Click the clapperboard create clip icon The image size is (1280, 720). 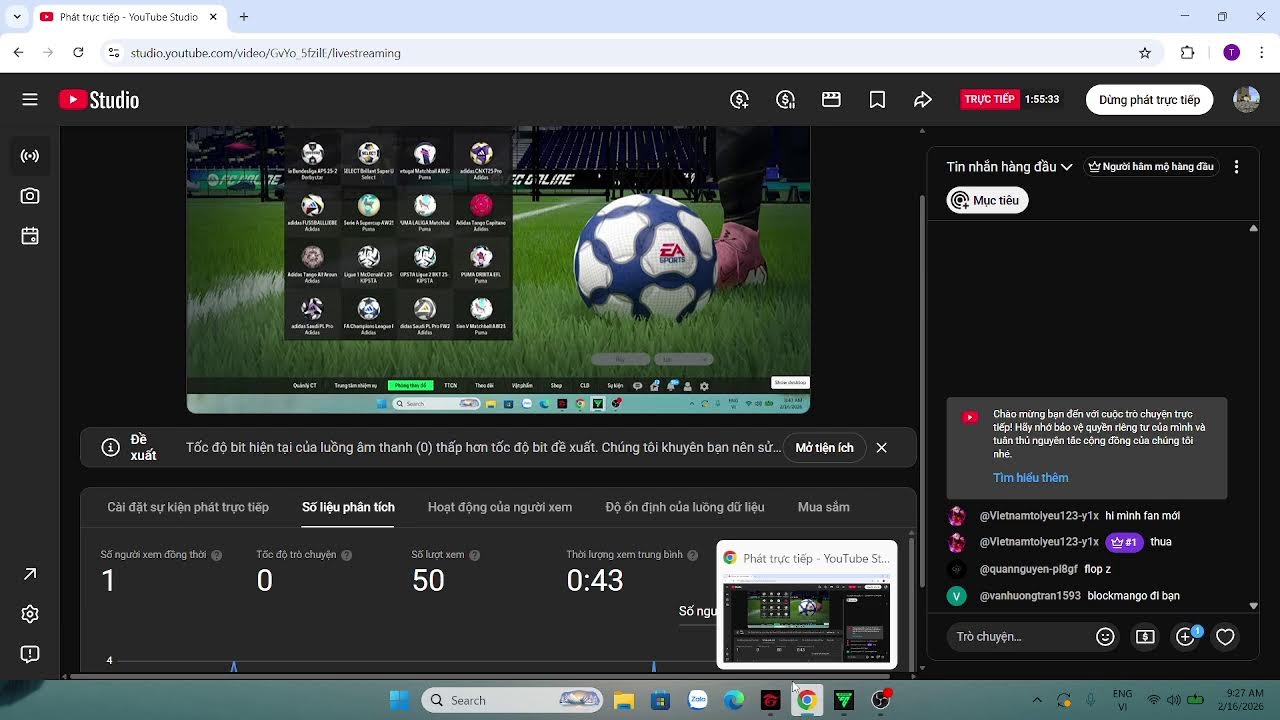(831, 99)
